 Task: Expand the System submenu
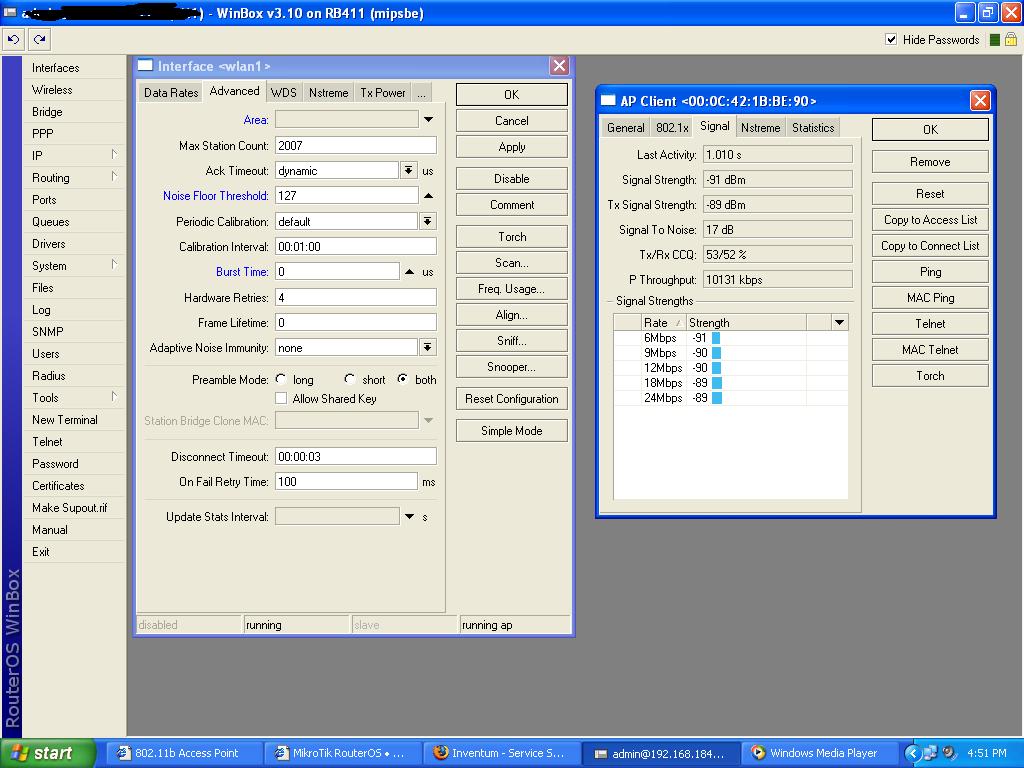click(x=114, y=265)
